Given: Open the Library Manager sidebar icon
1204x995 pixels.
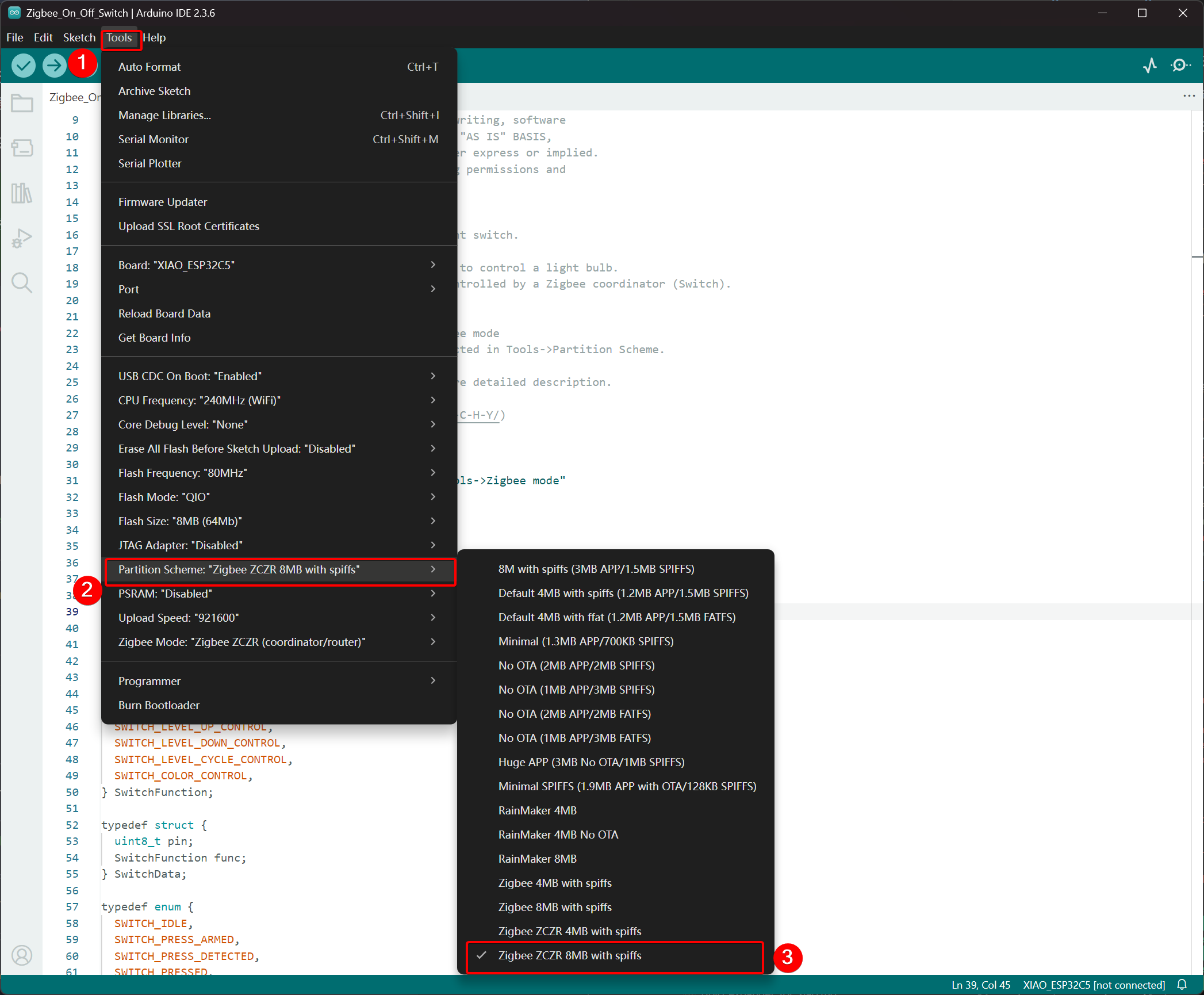Looking at the screenshot, I should (x=22, y=193).
